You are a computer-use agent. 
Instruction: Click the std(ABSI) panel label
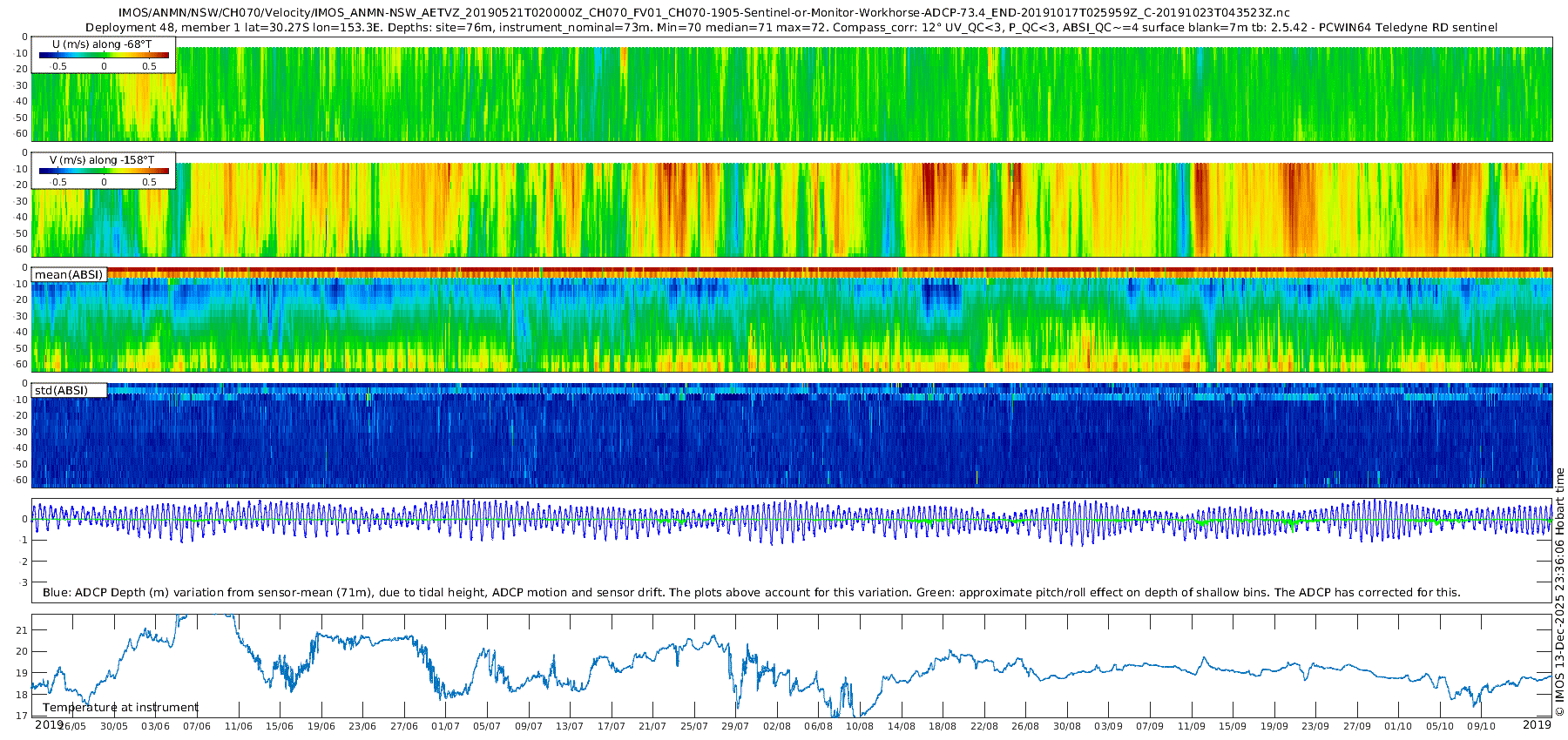coord(61,391)
